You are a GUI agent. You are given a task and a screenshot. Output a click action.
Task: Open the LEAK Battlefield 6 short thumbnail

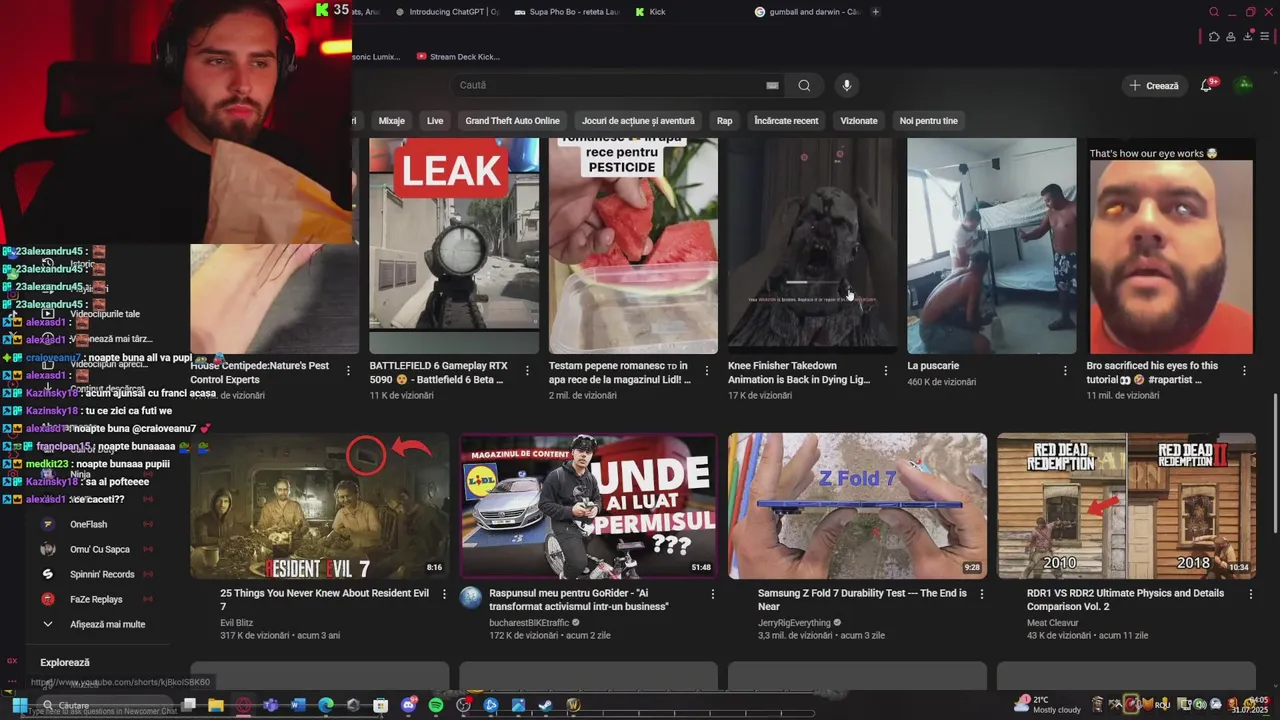click(x=454, y=246)
